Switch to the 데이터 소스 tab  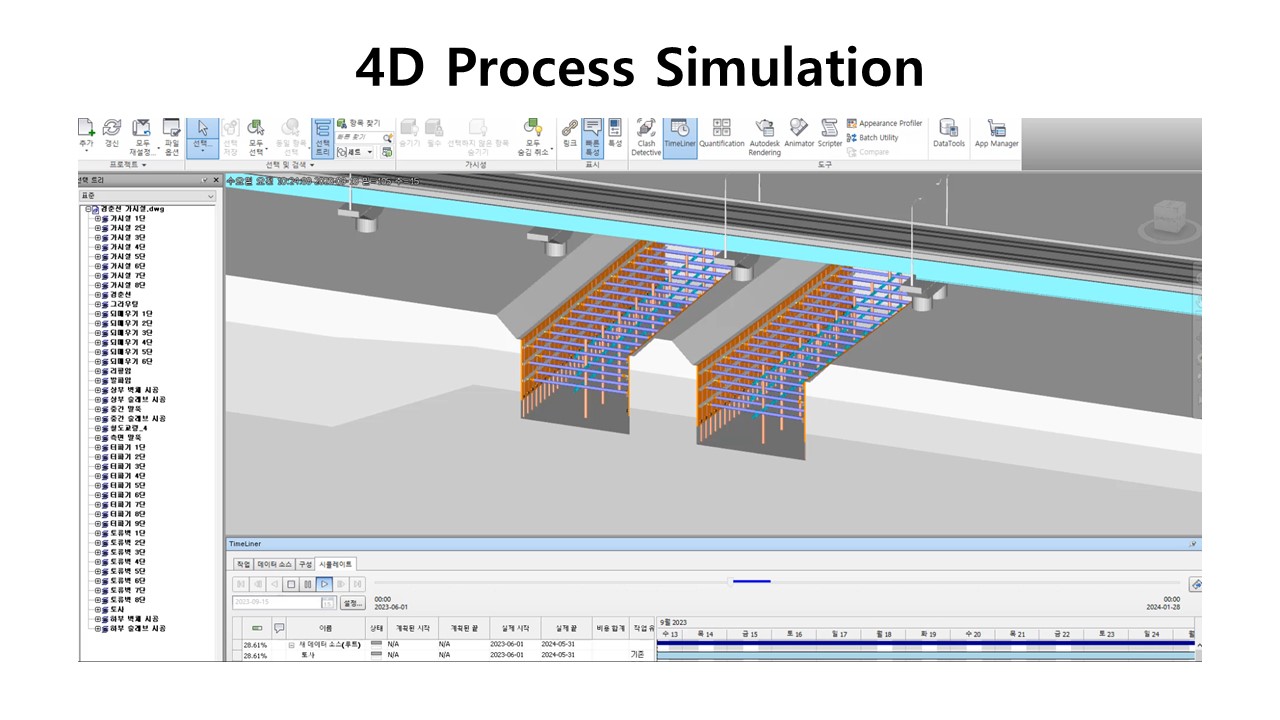[275, 564]
